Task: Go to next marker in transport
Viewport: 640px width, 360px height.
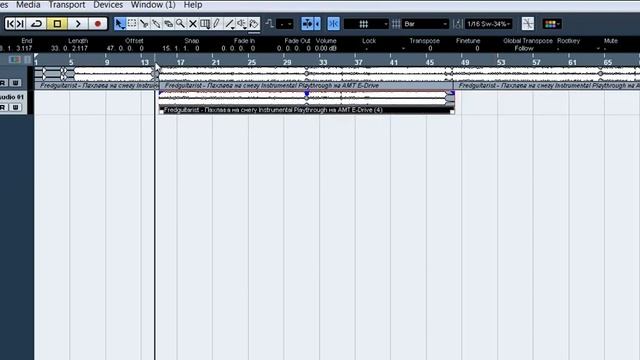Action: pyautogui.click(x=20, y=24)
